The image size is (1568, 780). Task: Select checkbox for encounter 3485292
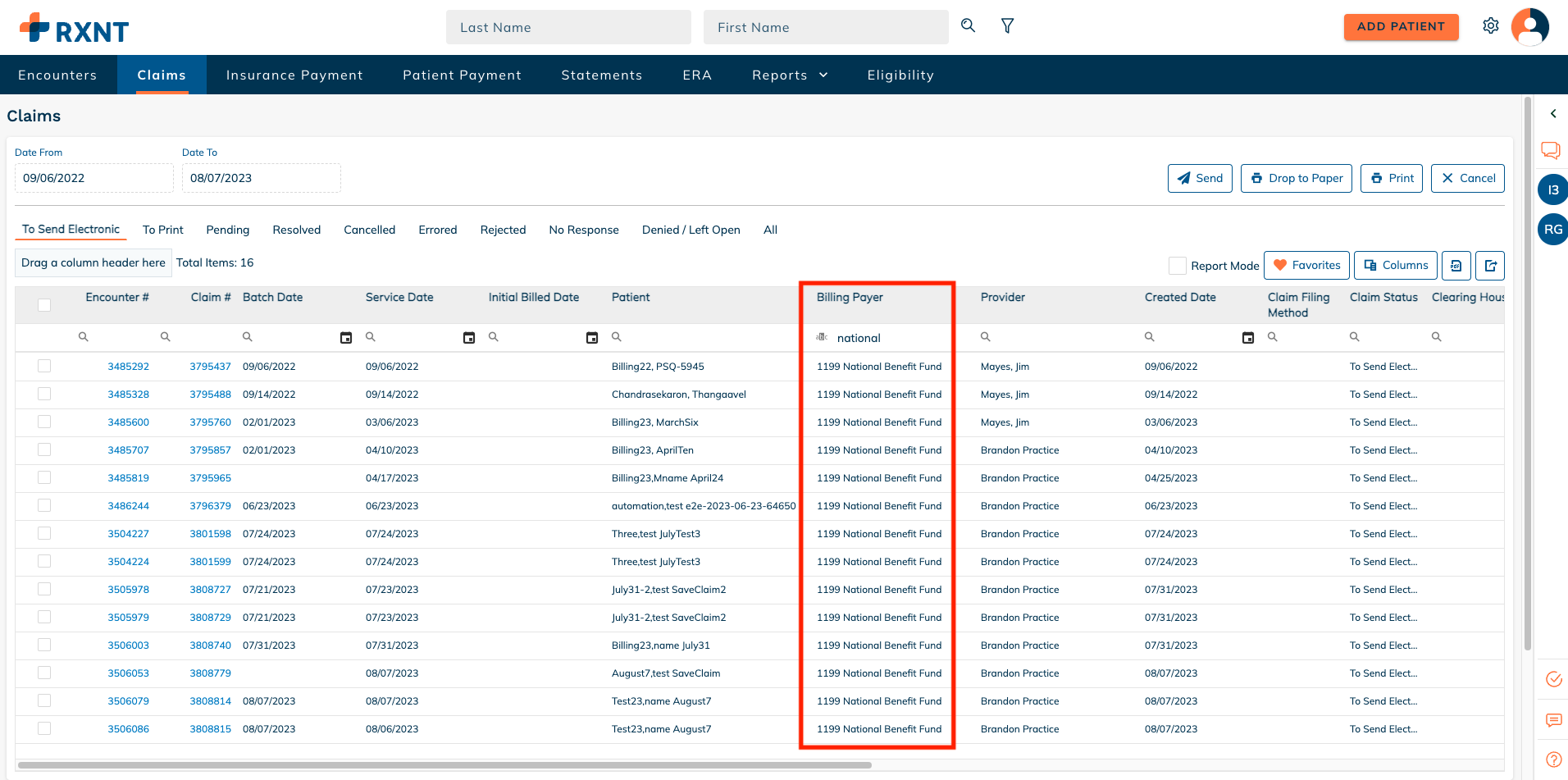(x=44, y=366)
